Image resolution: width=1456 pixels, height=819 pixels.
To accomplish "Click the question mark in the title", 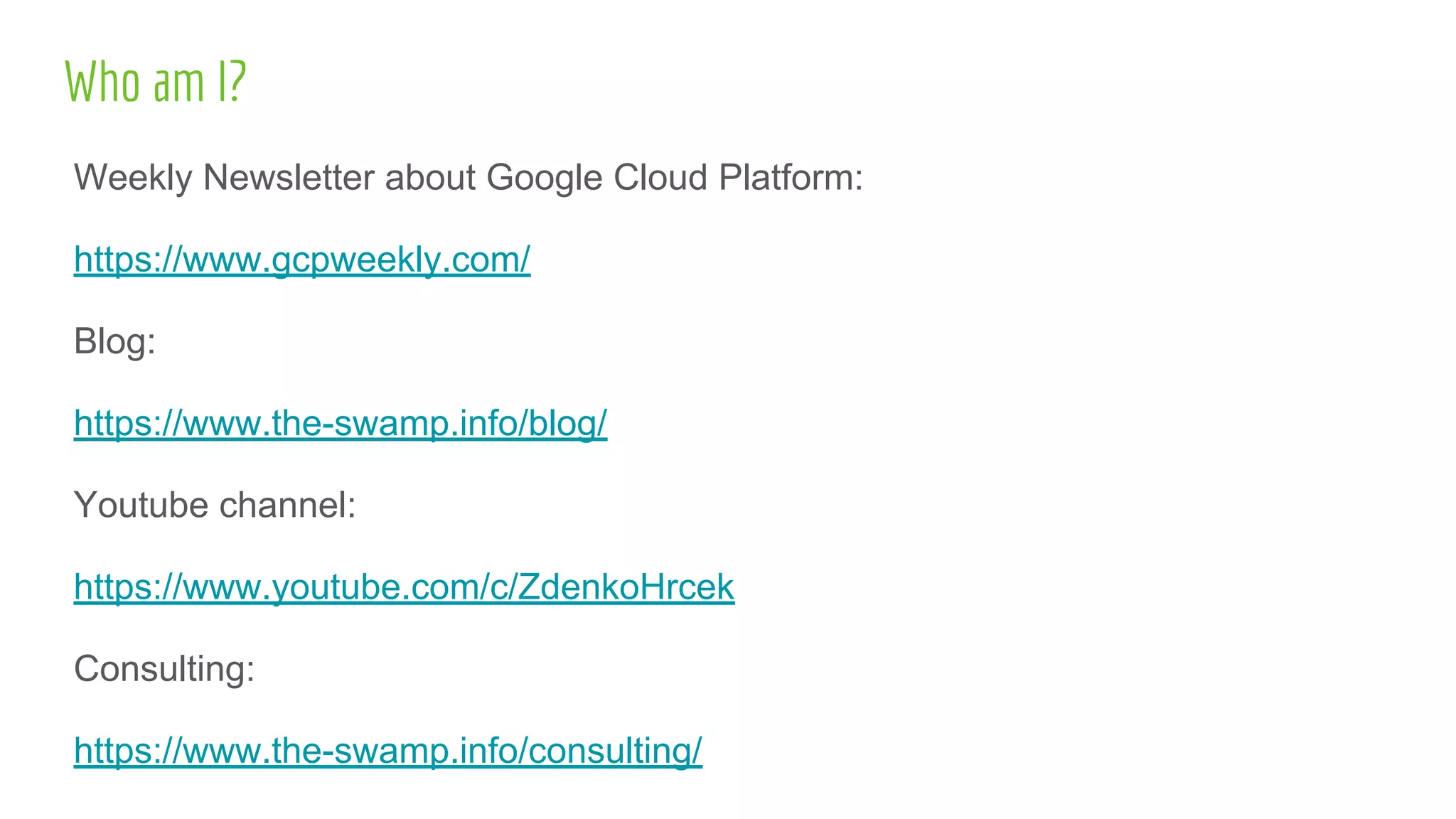I will (237, 81).
